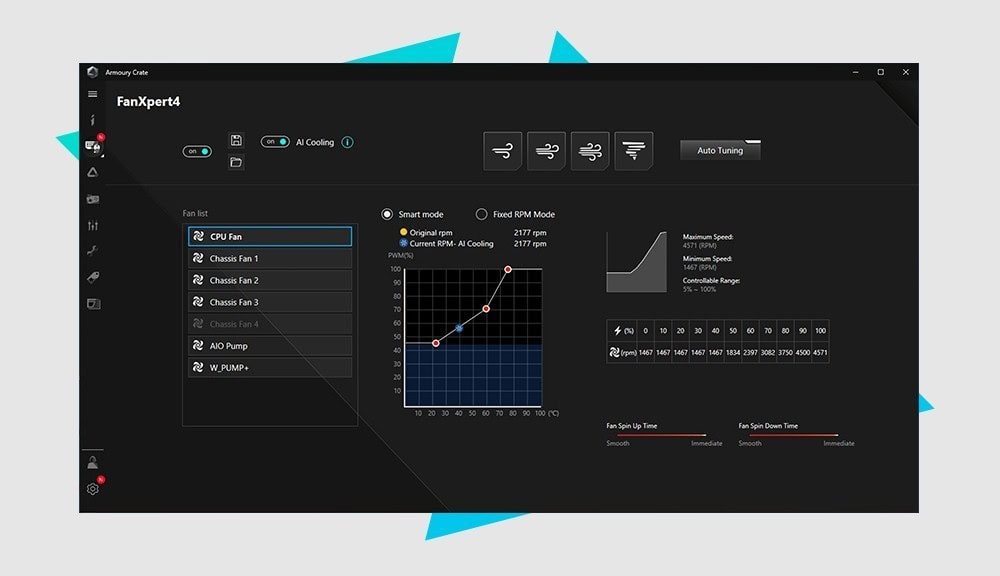The width and height of the screenshot is (1000, 576).
Task: Click the fan speed curve thumbnail
Action: point(636,262)
